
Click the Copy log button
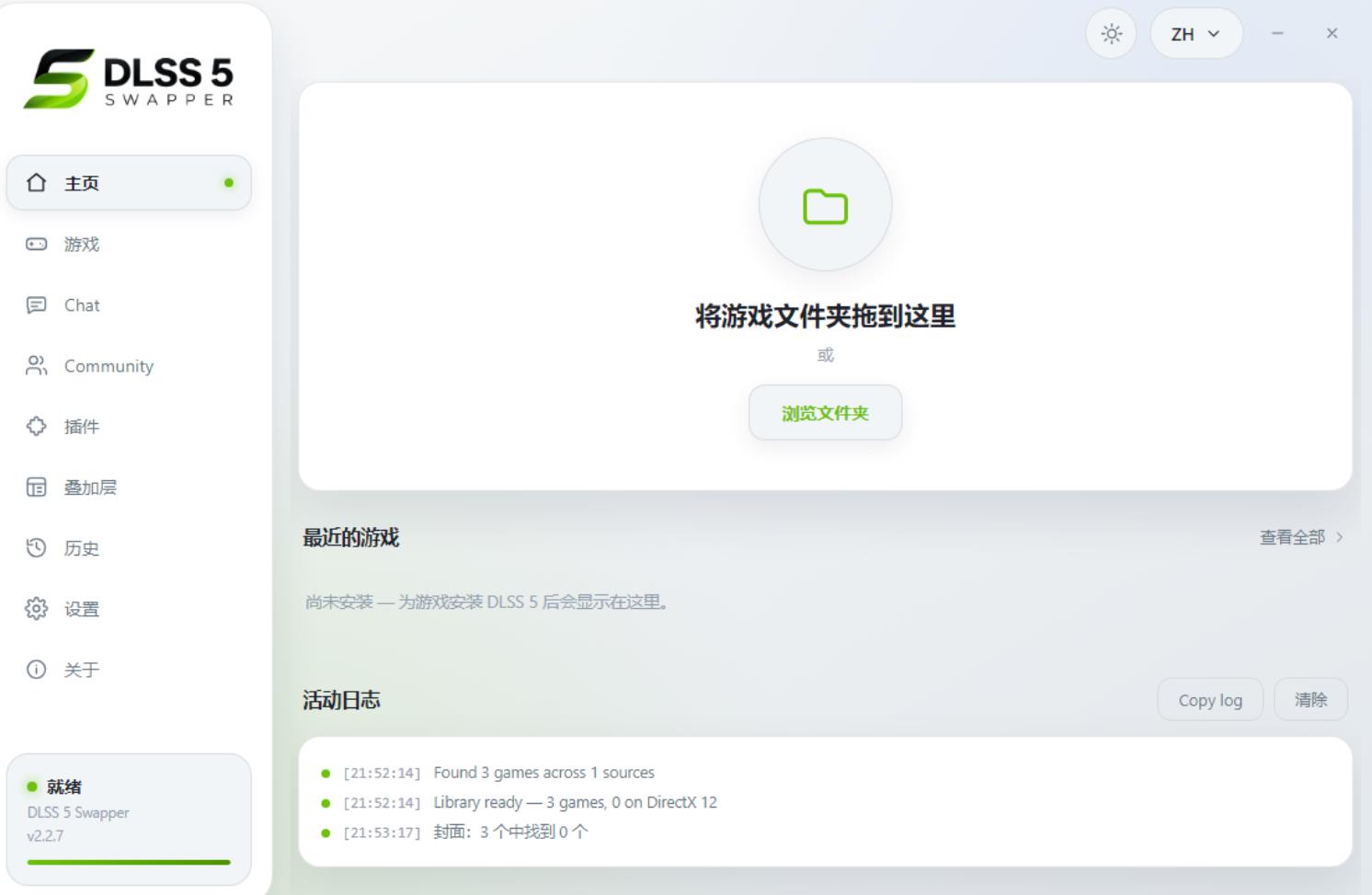1210,700
